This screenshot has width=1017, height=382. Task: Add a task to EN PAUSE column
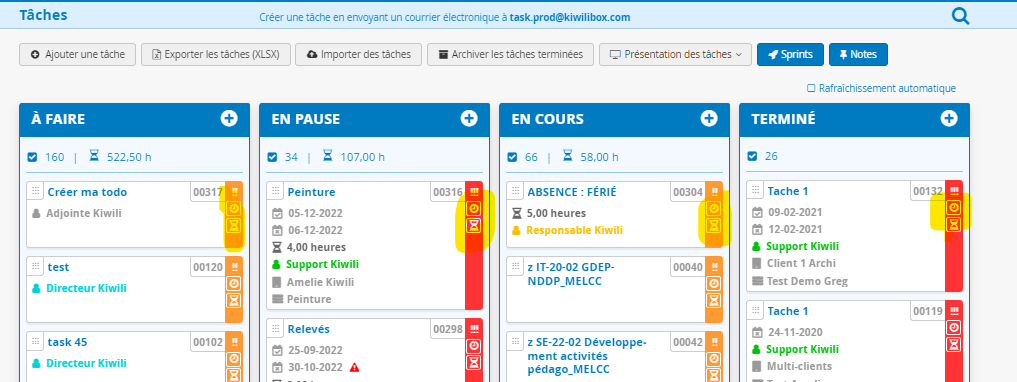469,118
